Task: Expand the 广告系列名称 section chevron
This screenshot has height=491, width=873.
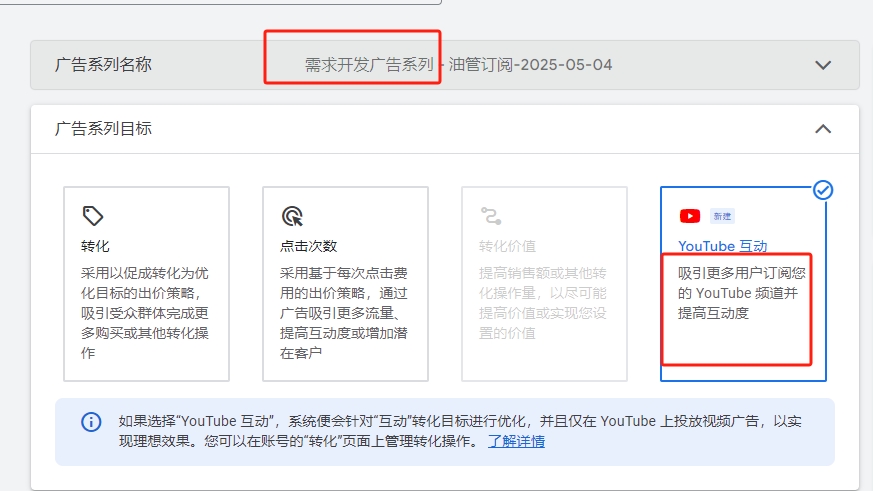Action: pos(823,65)
